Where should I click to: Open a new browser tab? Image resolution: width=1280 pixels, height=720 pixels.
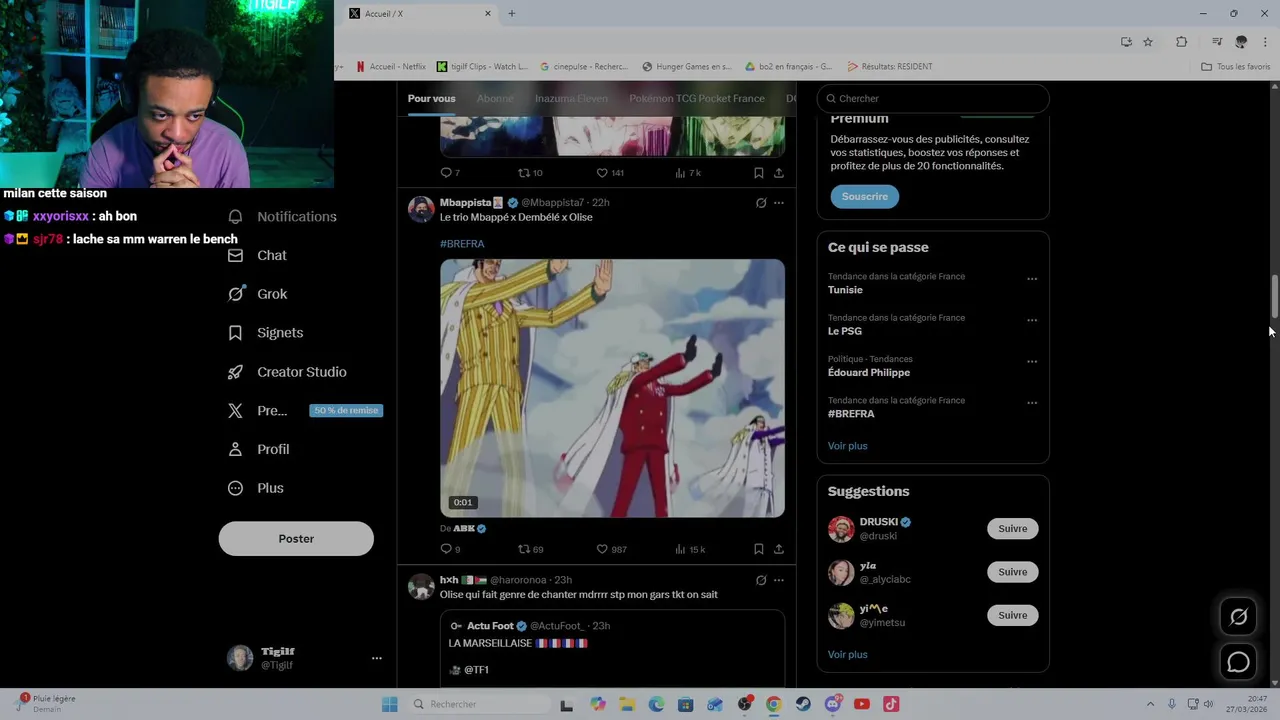click(512, 14)
